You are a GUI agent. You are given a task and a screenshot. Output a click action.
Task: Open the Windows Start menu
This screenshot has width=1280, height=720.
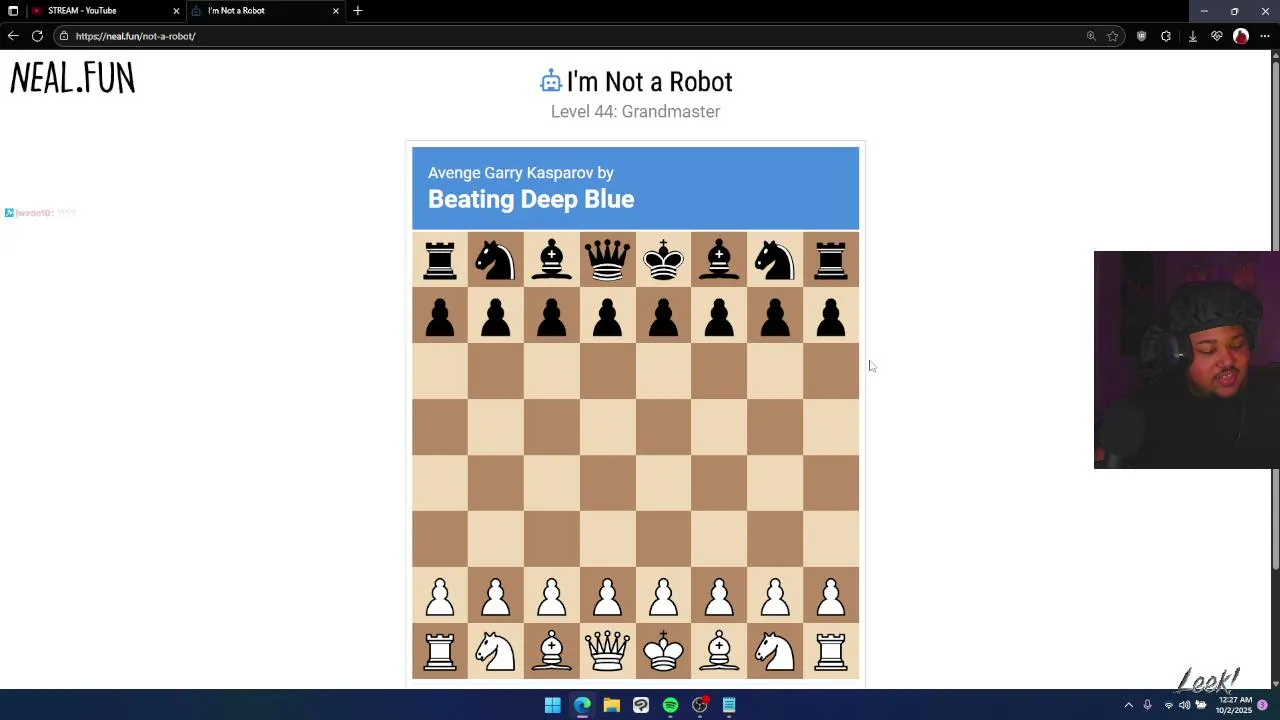[x=552, y=705]
